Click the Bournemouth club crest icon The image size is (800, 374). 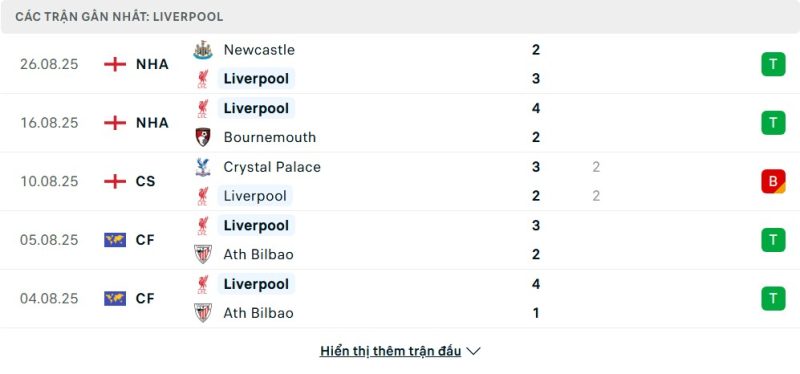click(203, 137)
